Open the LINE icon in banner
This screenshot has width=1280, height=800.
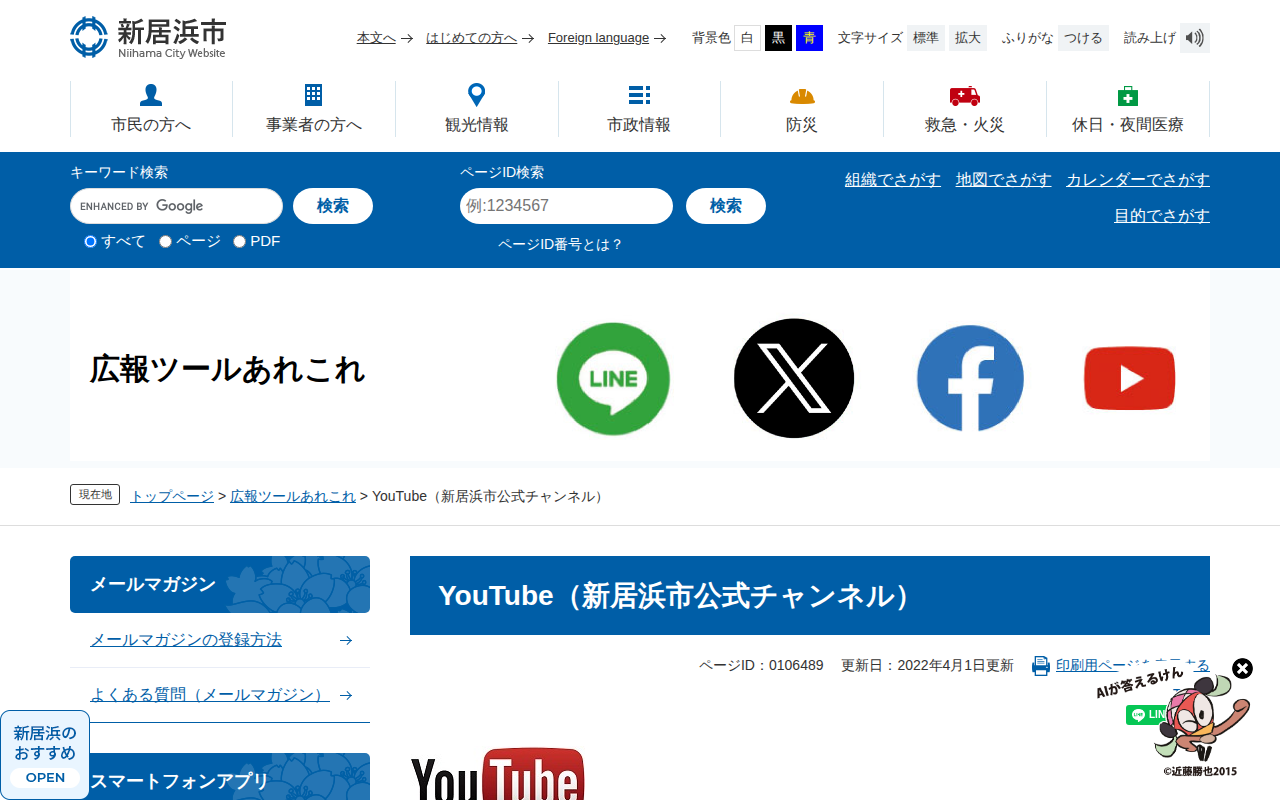tap(613, 379)
